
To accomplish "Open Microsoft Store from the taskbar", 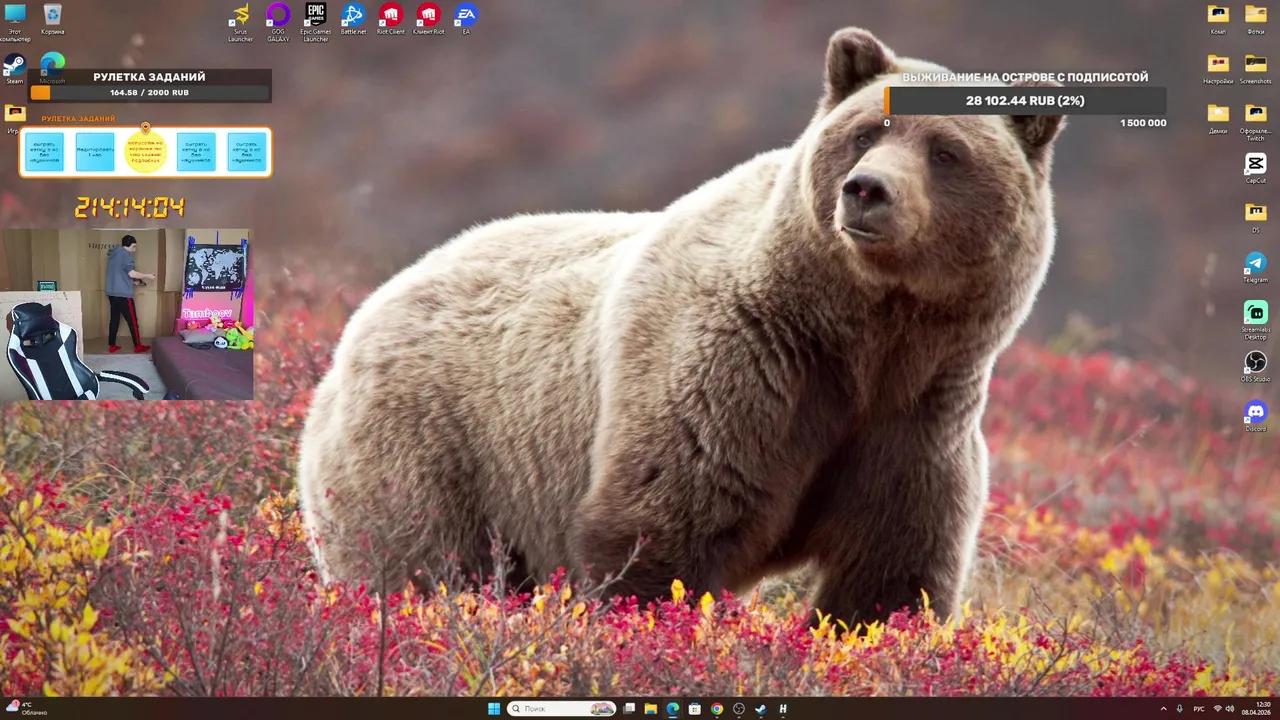I will (695, 709).
